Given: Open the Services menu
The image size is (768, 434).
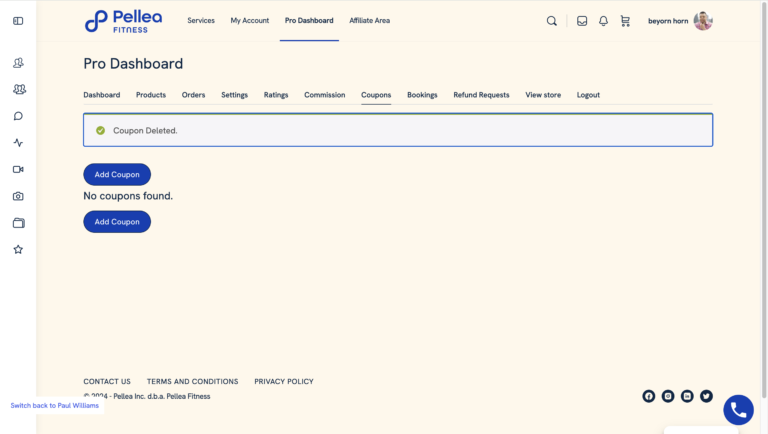Looking at the screenshot, I should tap(201, 21).
